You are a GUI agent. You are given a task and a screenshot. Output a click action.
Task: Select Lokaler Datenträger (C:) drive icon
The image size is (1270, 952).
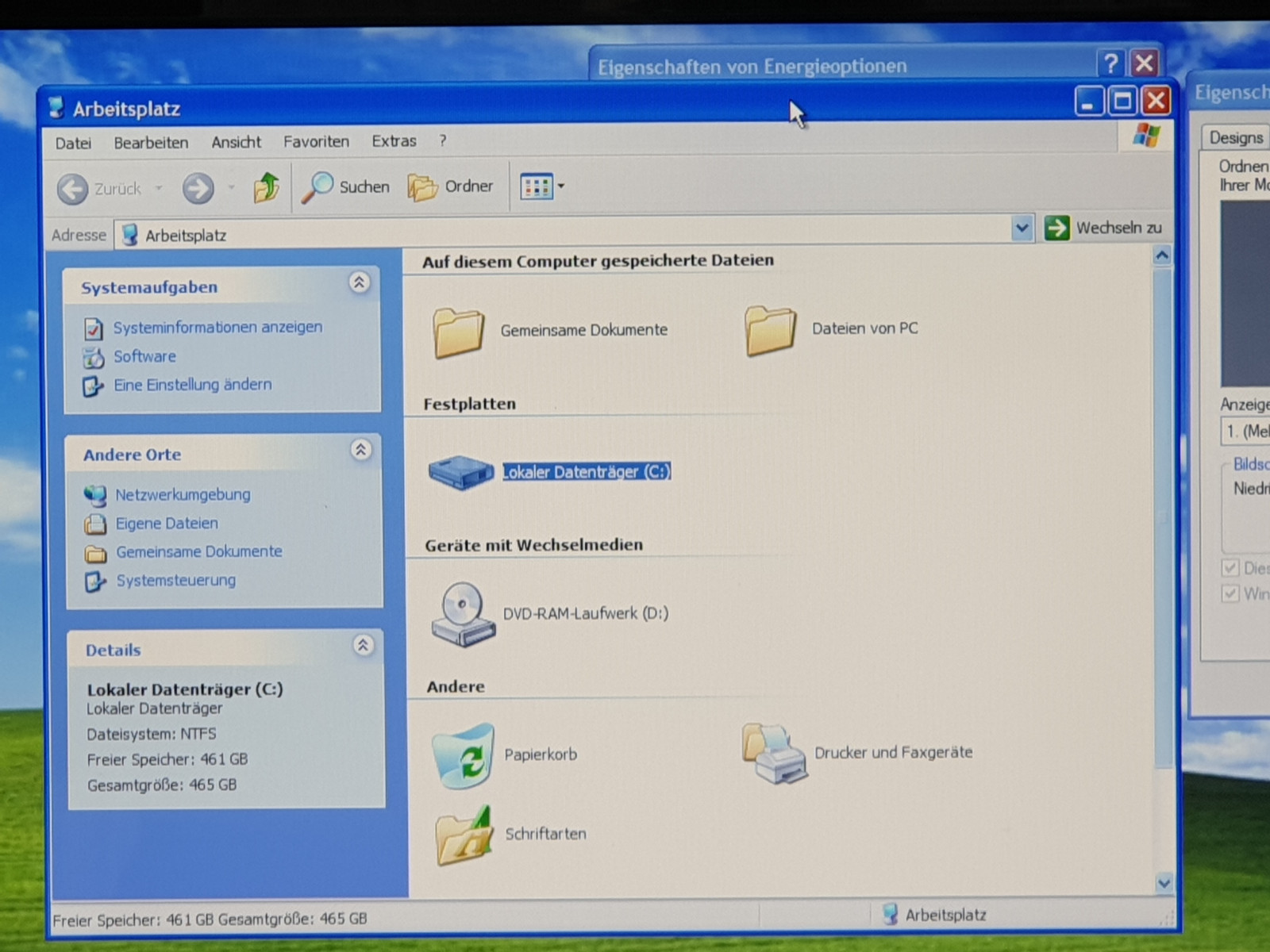(x=460, y=472)
